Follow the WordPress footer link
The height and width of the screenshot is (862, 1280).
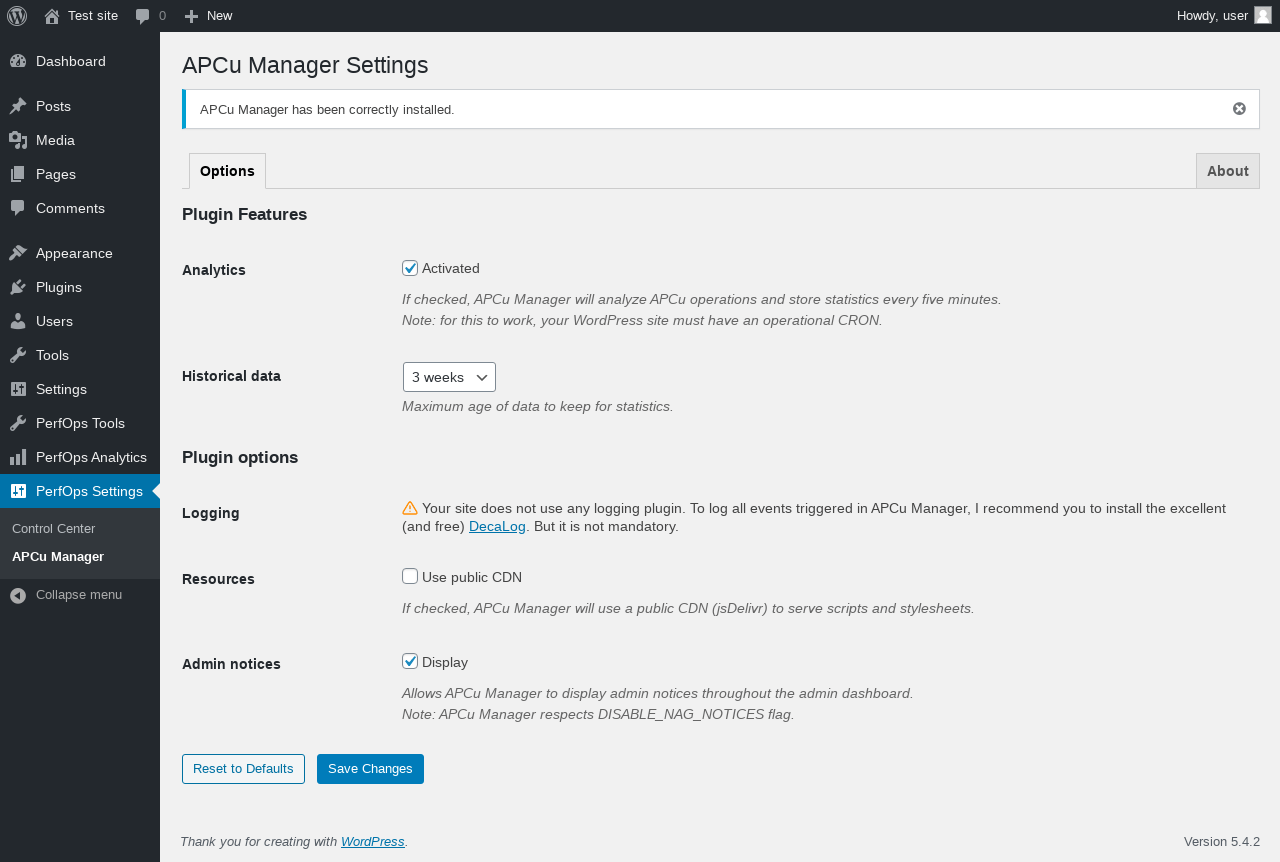372,842
